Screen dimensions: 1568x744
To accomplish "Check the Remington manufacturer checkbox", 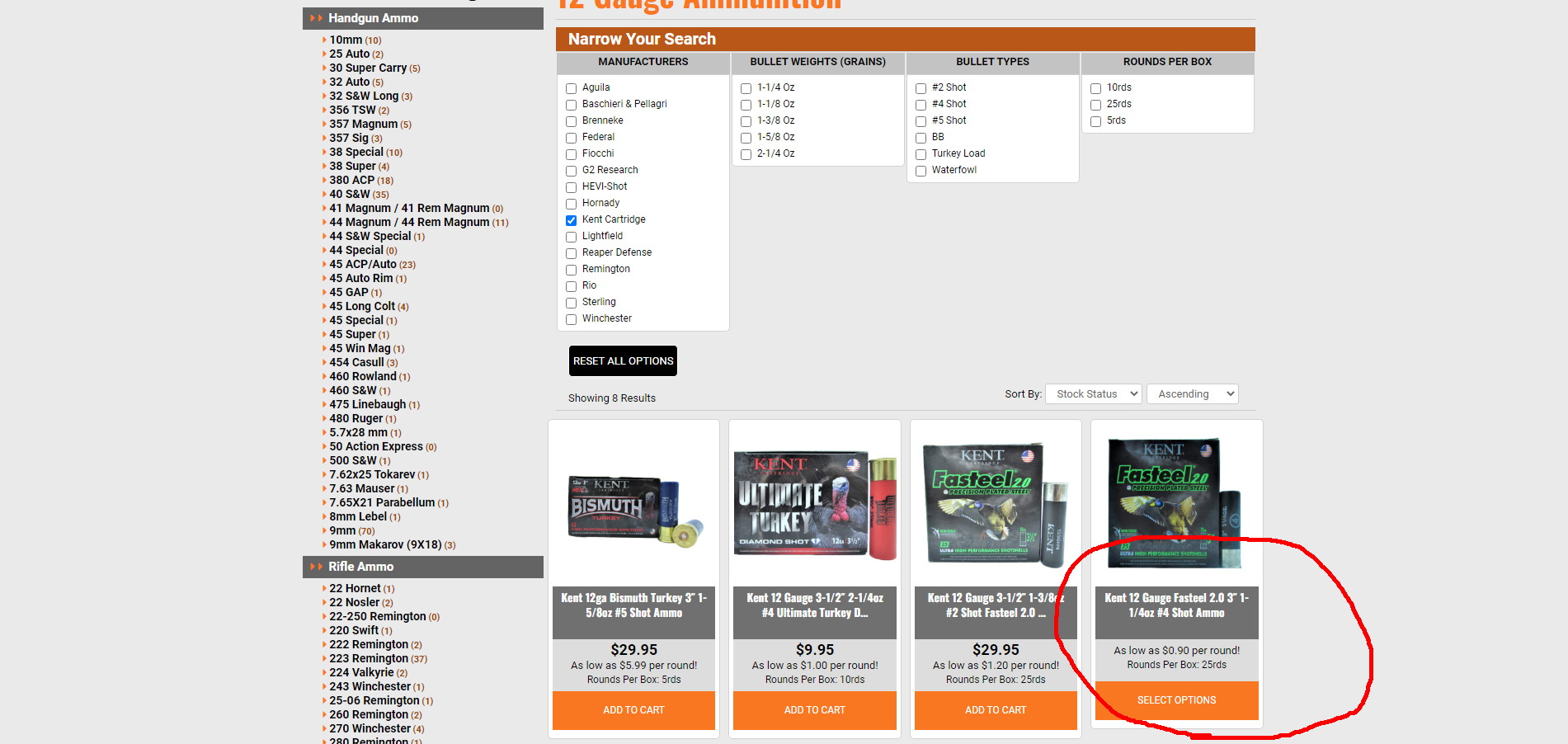I will point(571,270).
